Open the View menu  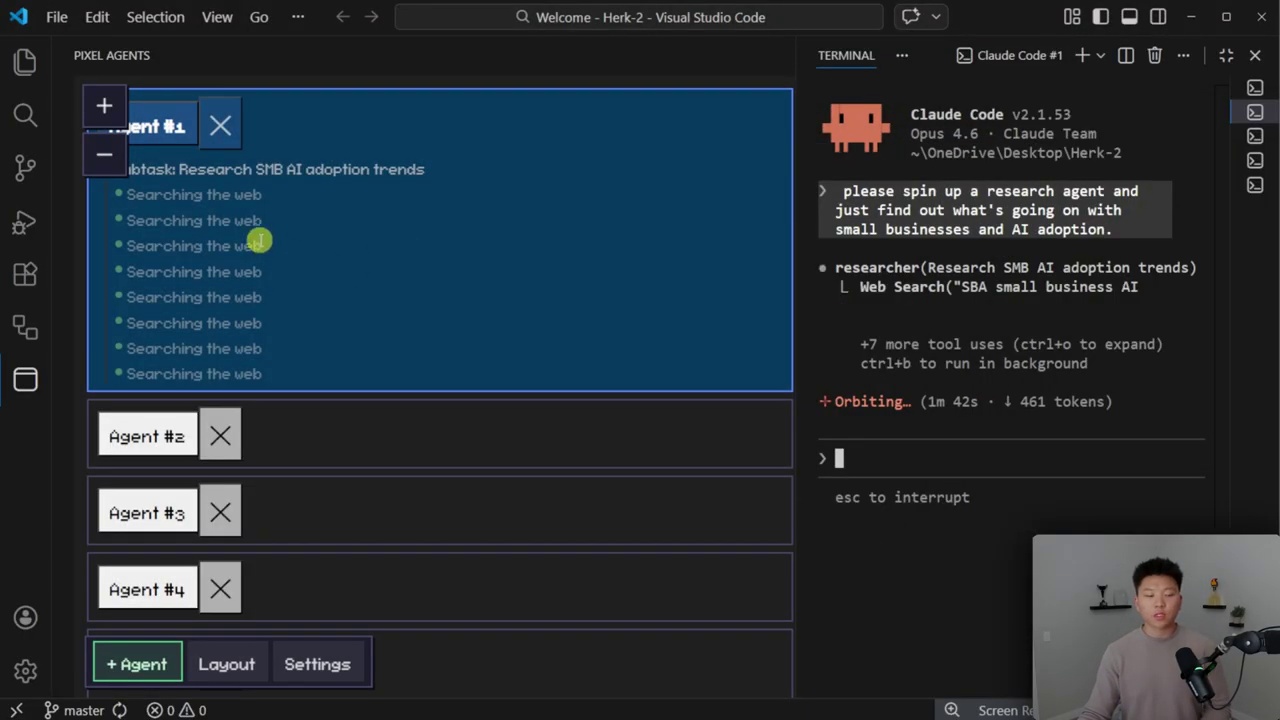pos(217,17)
